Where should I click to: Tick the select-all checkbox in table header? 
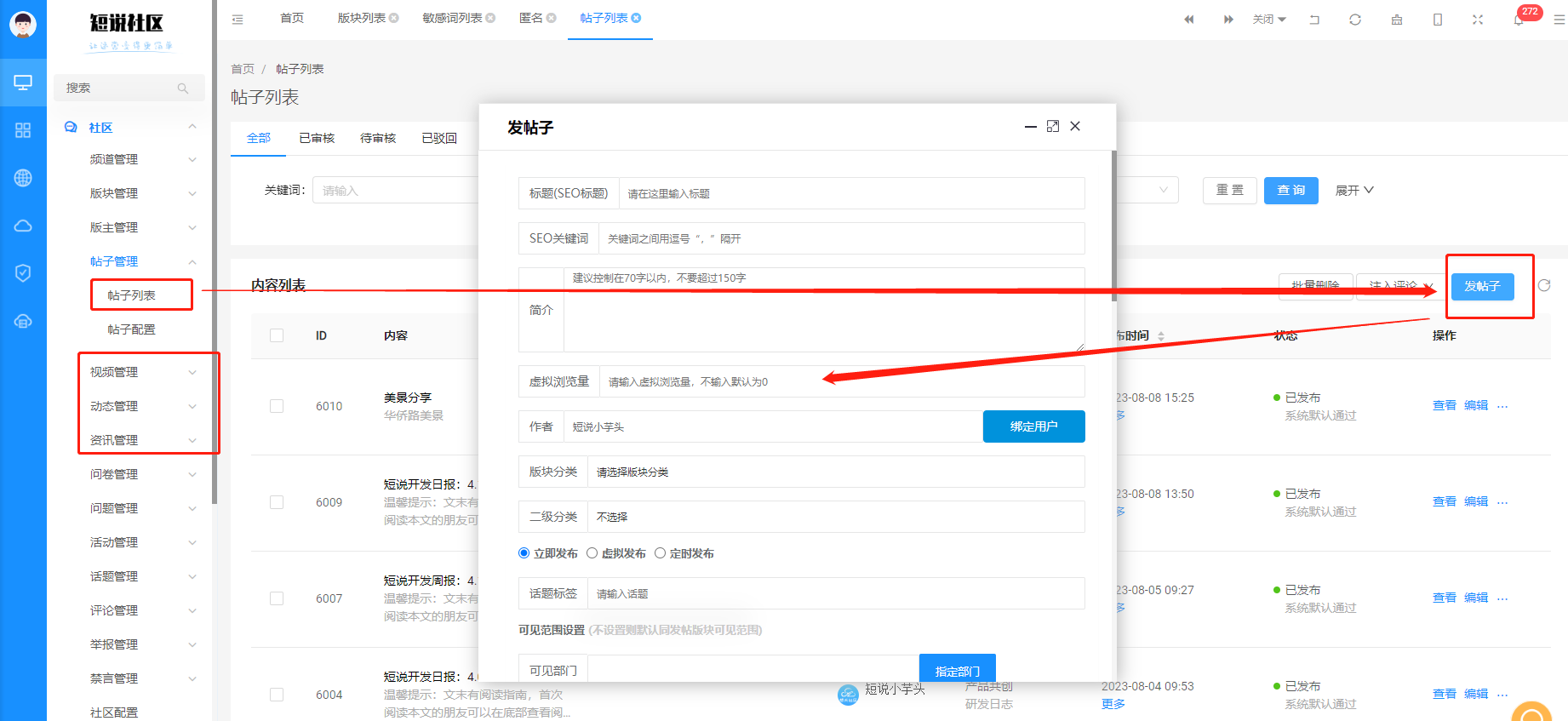click(x=277, y=335)
